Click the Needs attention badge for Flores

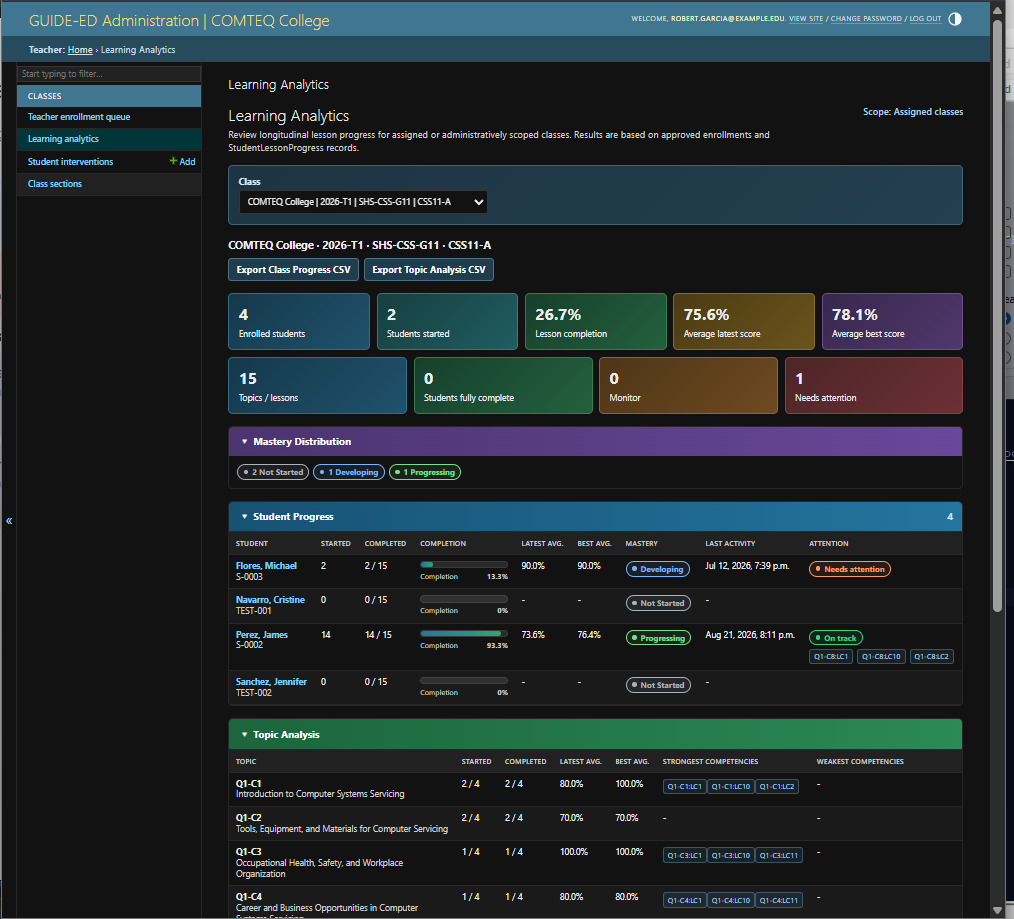850,570
